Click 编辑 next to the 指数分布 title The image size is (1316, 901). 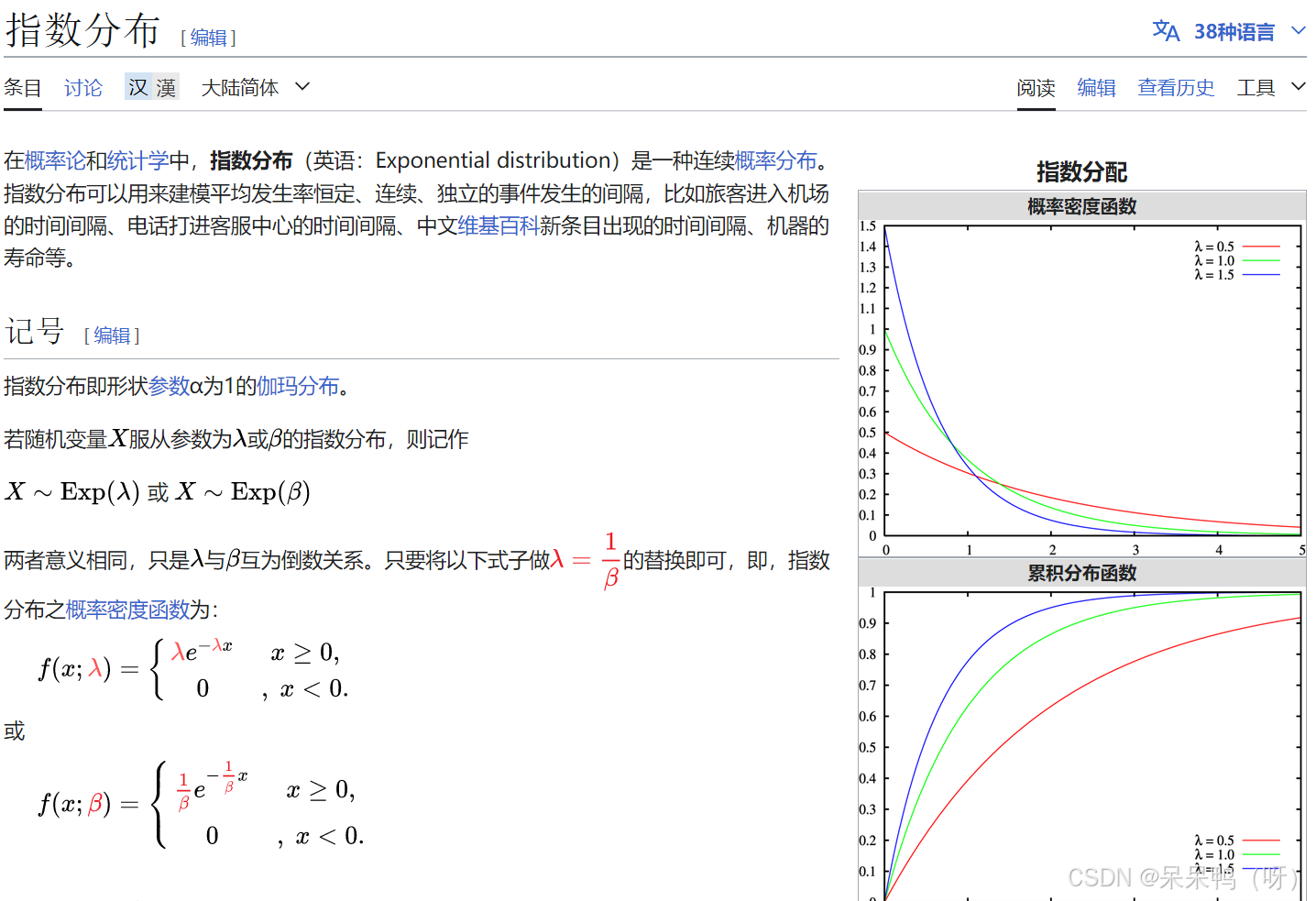pos(207,38)
